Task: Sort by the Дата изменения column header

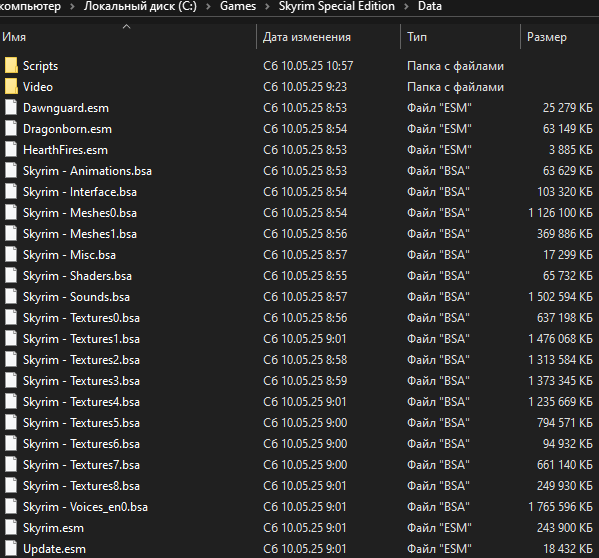Action: [x=329, y=37]
